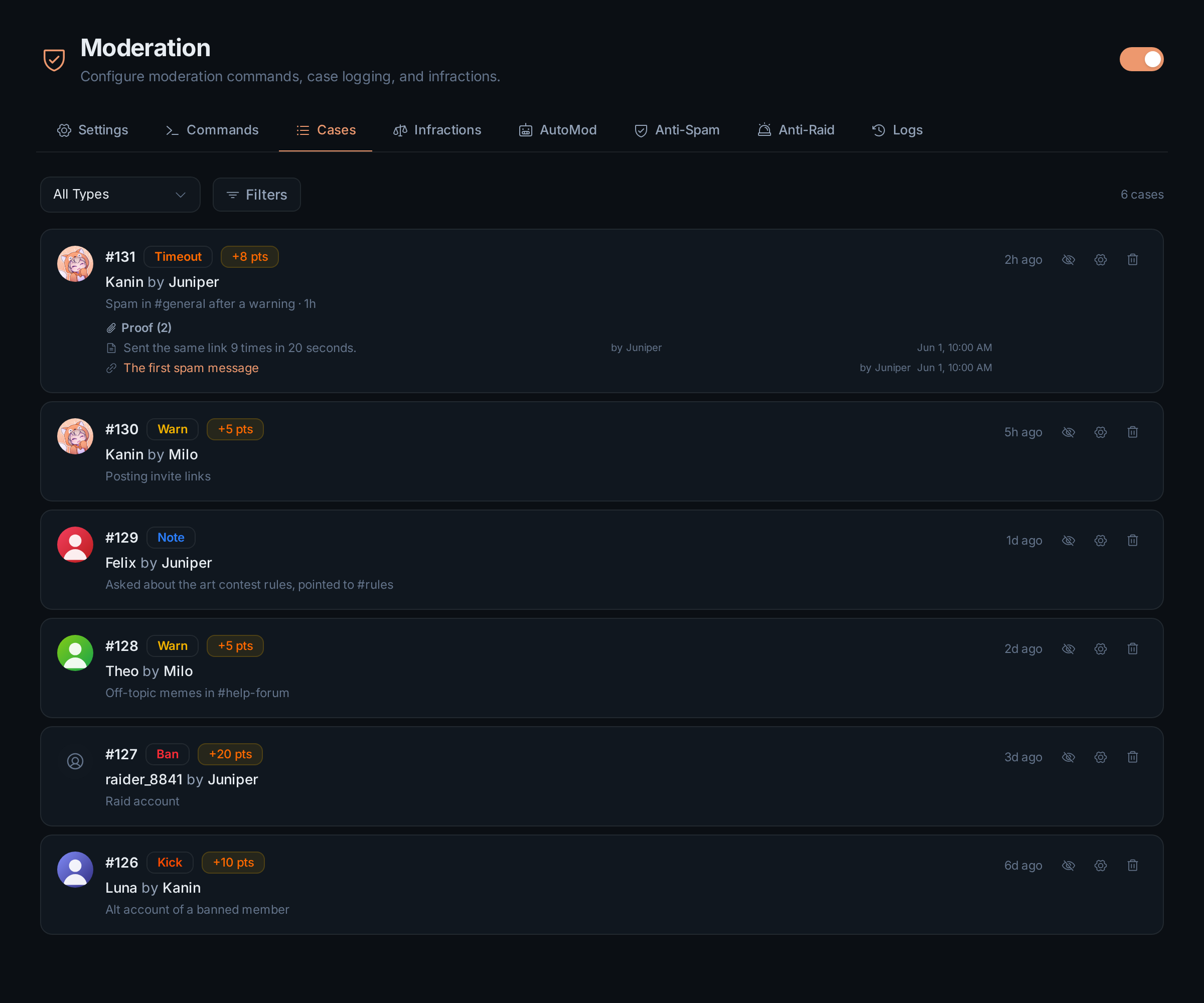Screen dimensions: 1204x1003
Task: Go to the Infractions tab
Action: 437,130
